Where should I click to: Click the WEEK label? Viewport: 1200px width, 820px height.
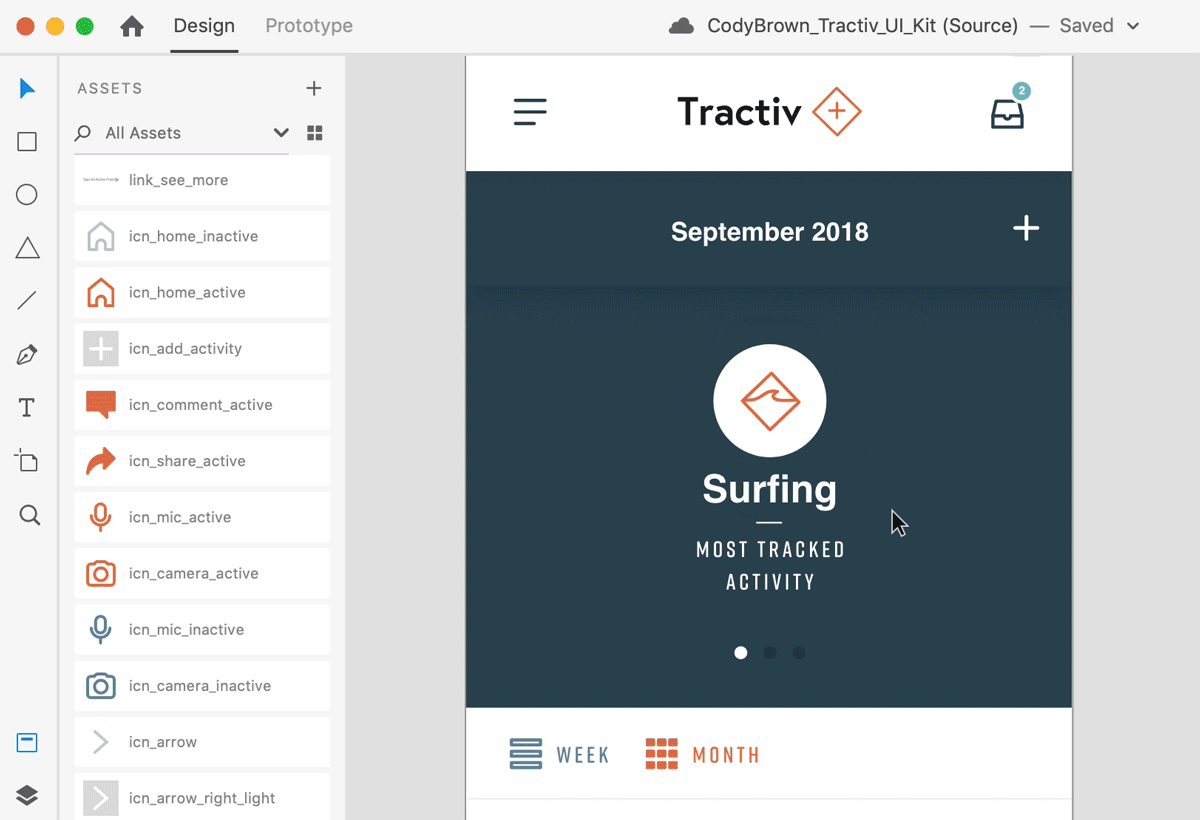pyautogui.click(x=583, y=755)
